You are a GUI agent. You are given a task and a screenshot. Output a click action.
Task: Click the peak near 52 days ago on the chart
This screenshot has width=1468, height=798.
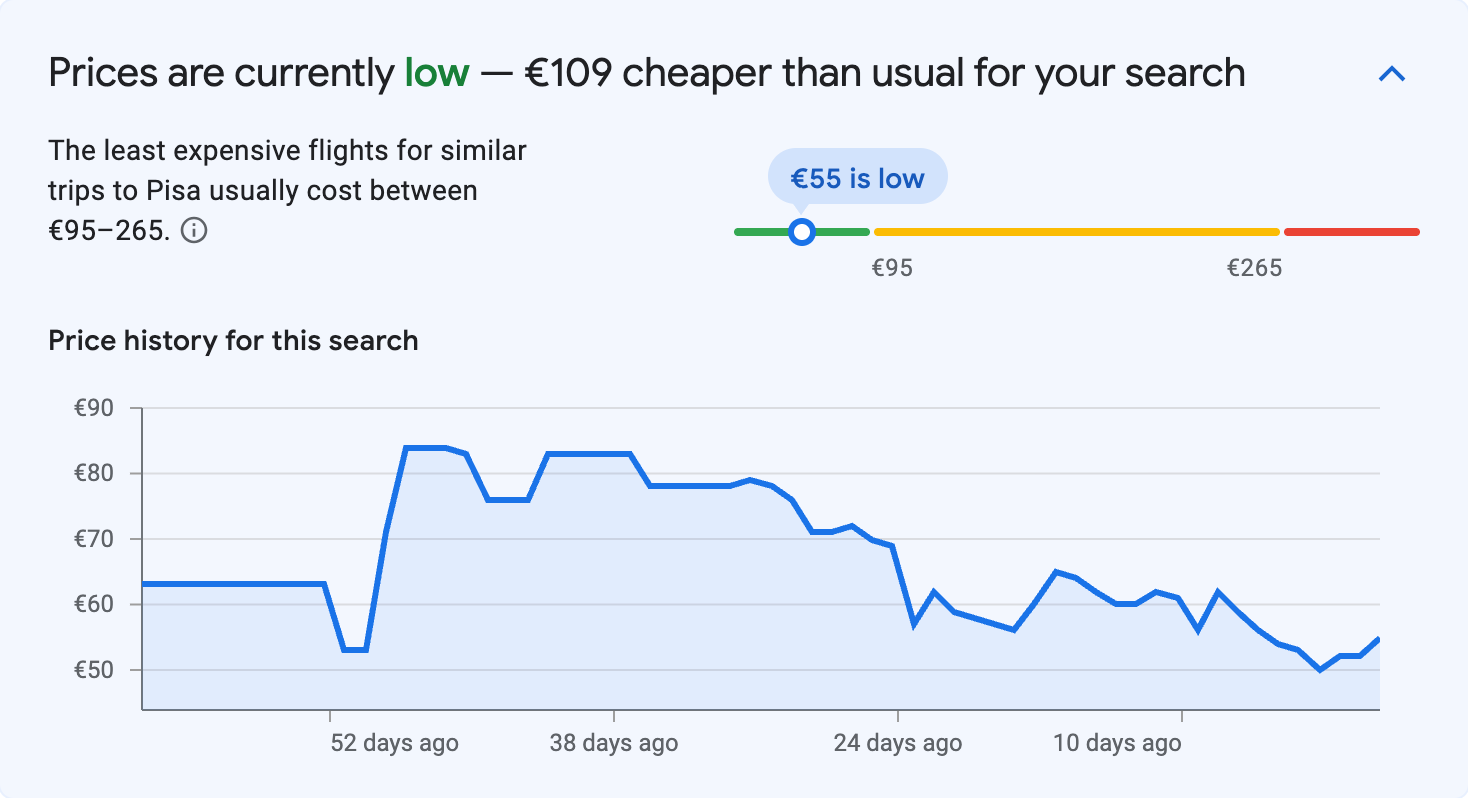click(x=425, y=448)
